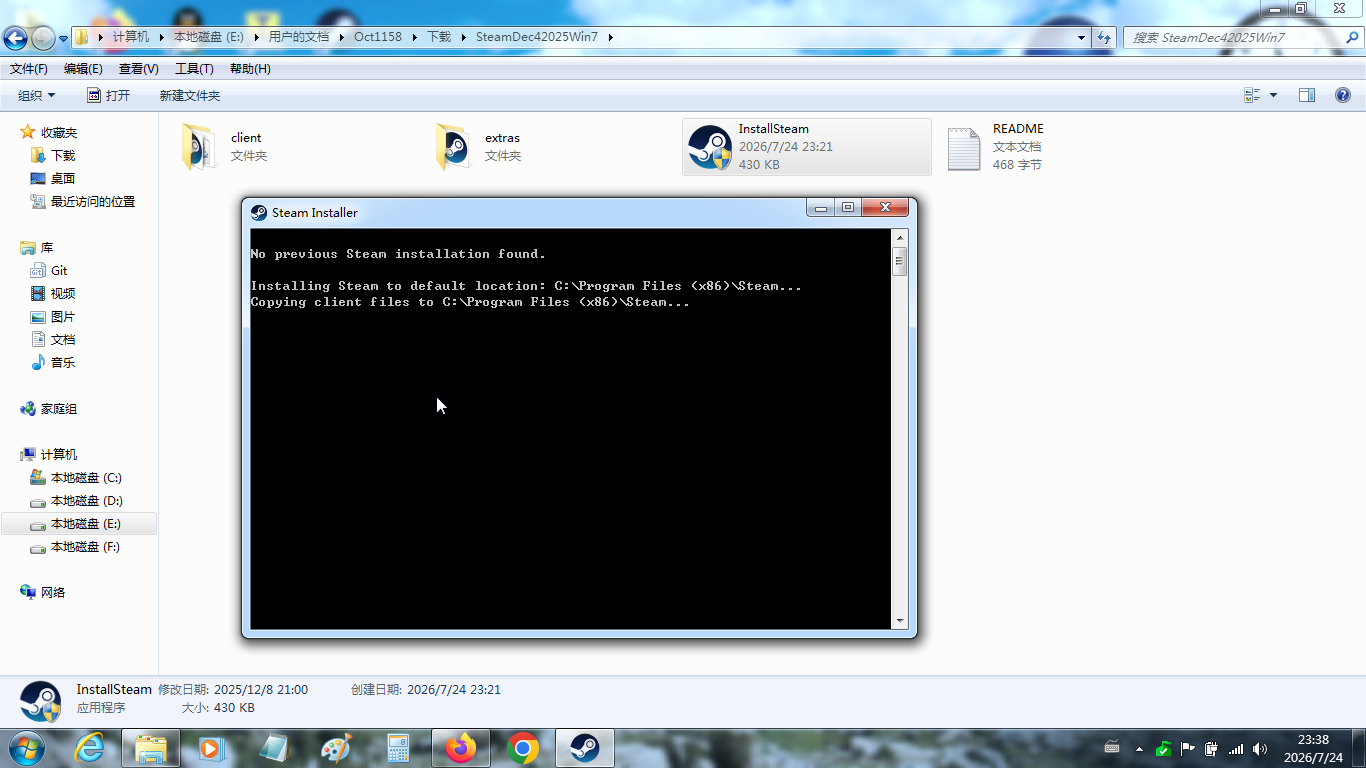This screenshot has width=1366, height=768.
Task: Select 本地磁盘 (D:) in navigation pane
Action: point(86,501)
